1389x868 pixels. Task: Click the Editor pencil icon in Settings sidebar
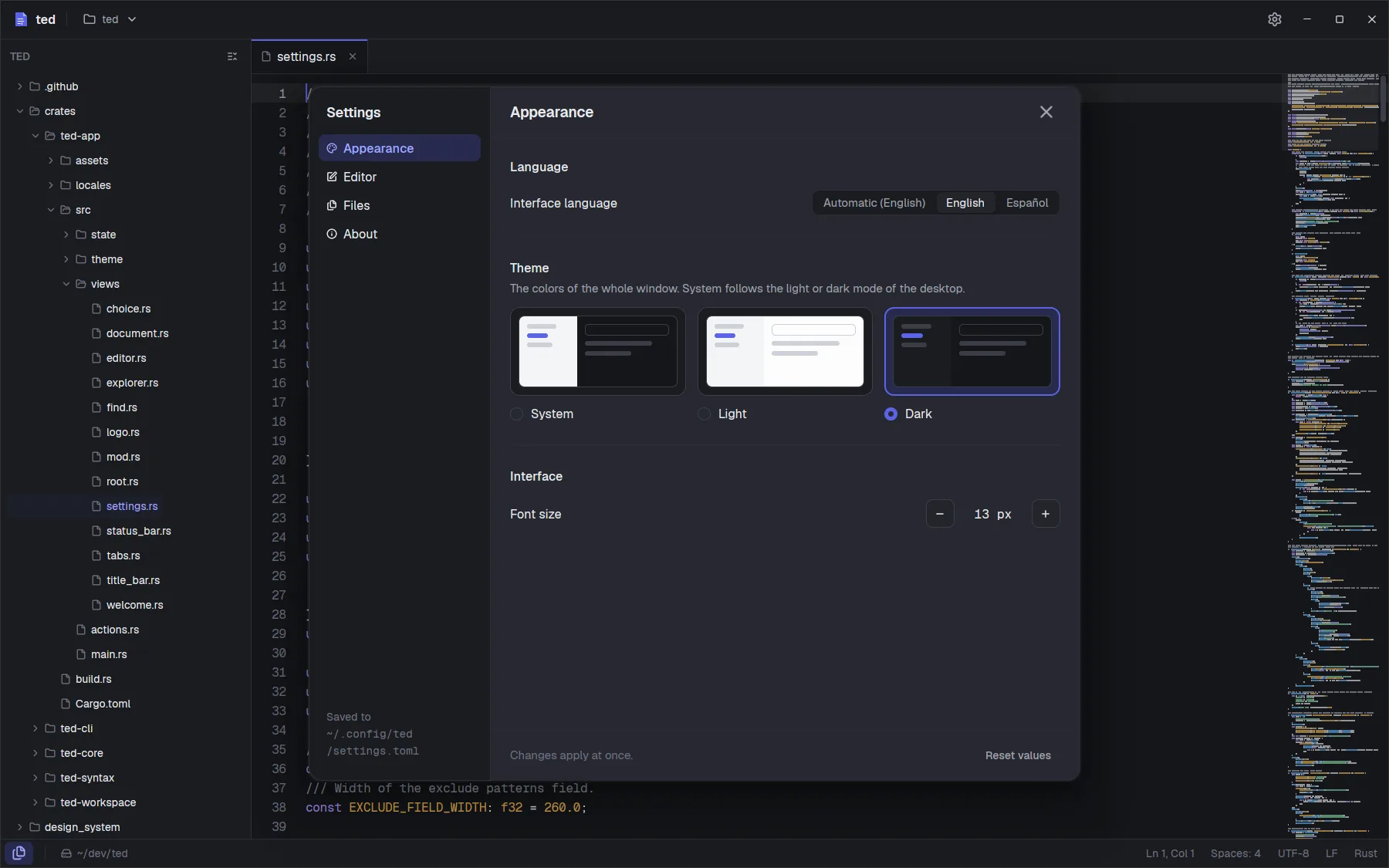click(332, 177)
